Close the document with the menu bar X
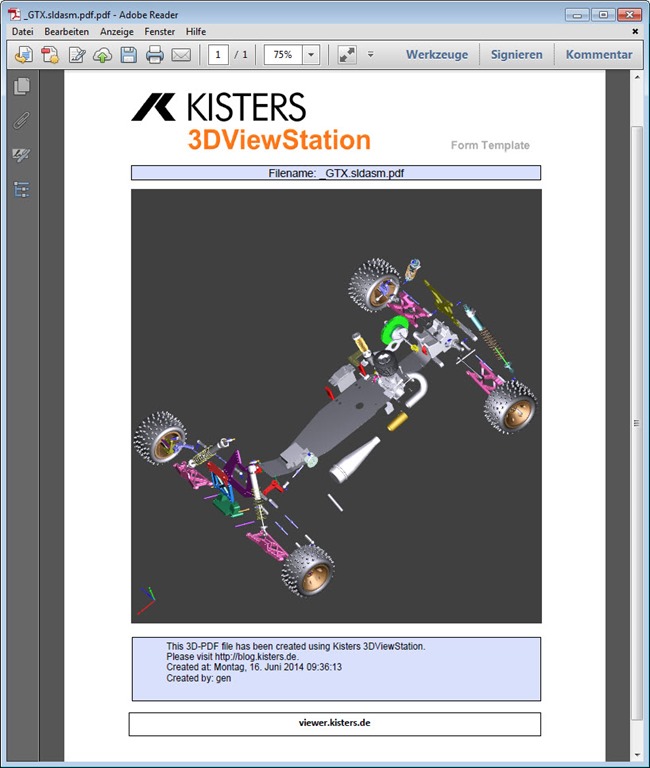 point(635,31)
